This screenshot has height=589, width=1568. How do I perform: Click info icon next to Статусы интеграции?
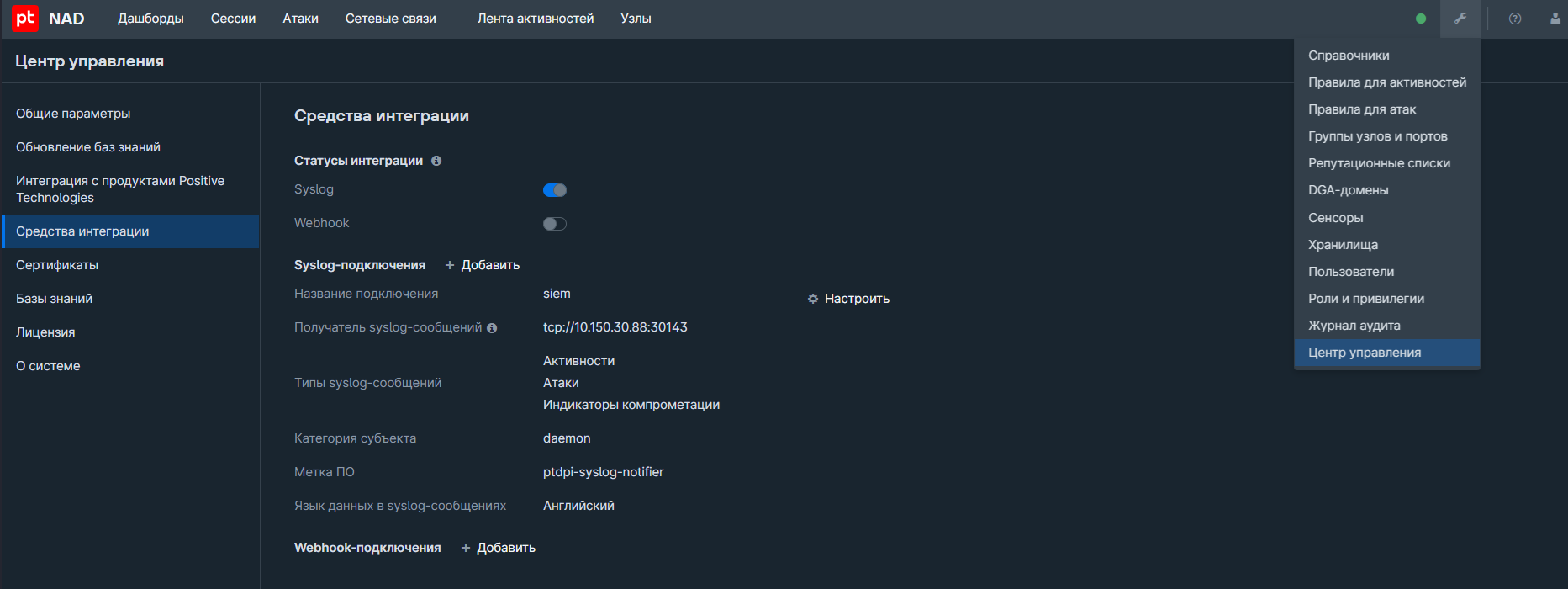click(436, 161)
